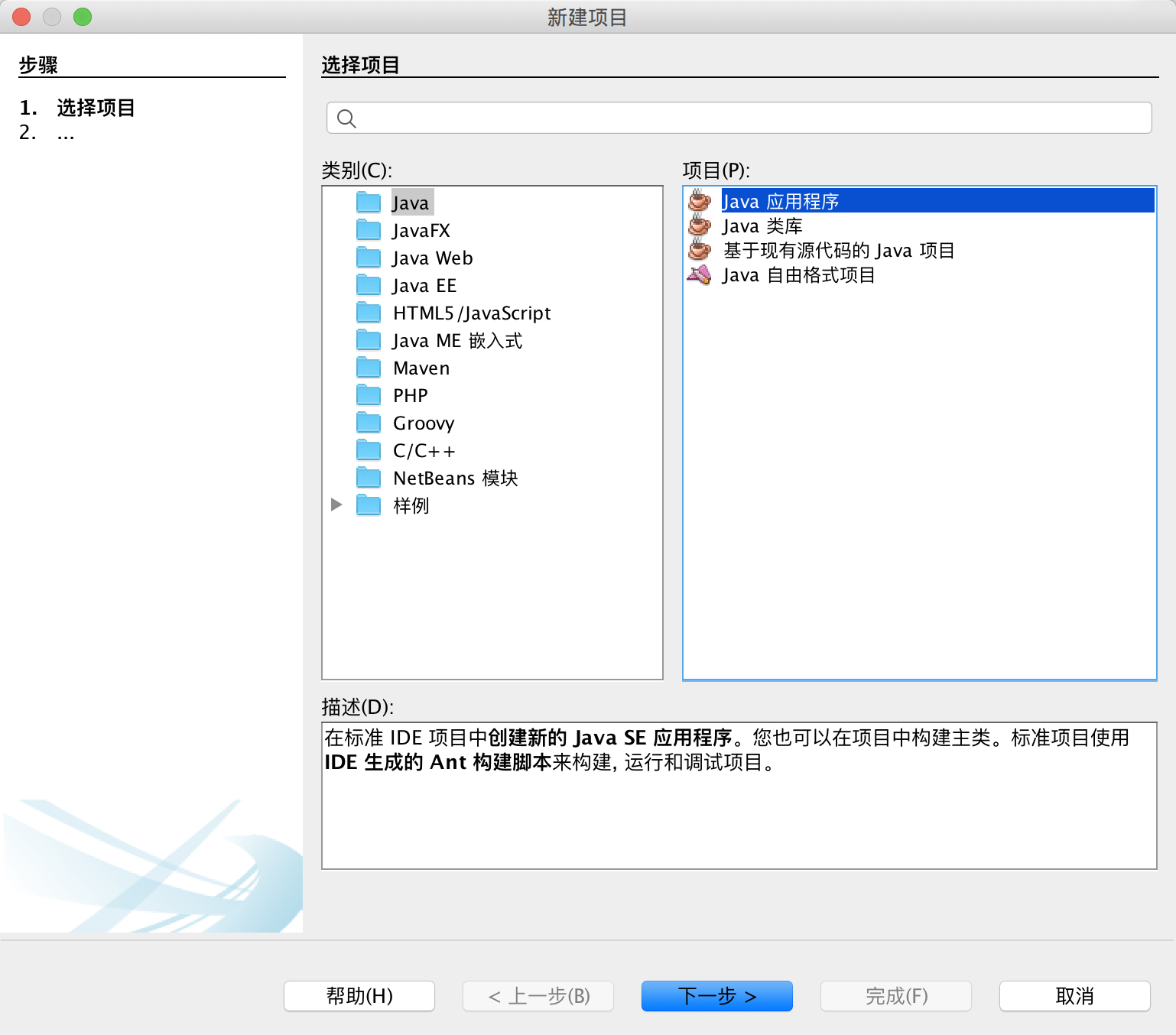Choose 基于现有源代码的 Java 项目
This screenshot has width=1176, height=1035.
coord(839,250)
